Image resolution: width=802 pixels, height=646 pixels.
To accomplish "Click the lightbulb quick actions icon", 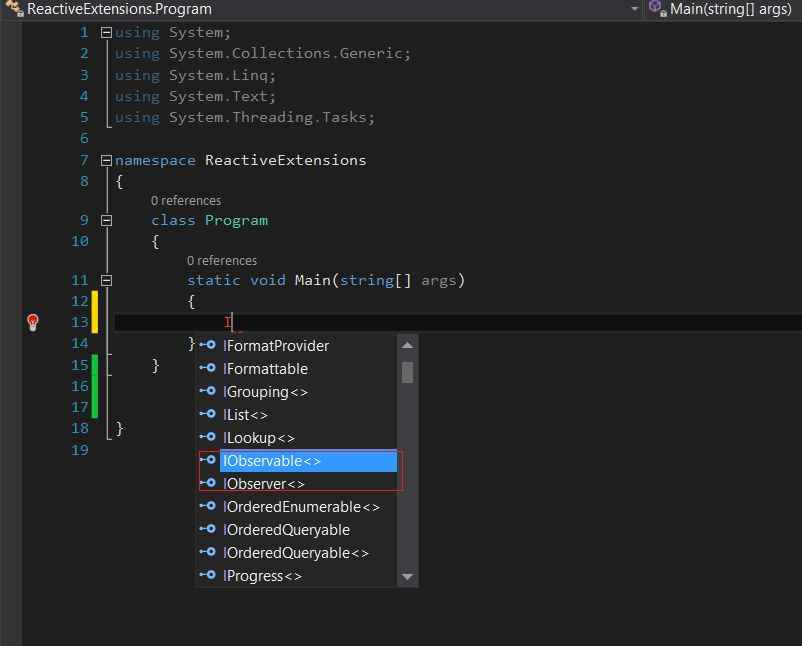I will pos(33,322).
